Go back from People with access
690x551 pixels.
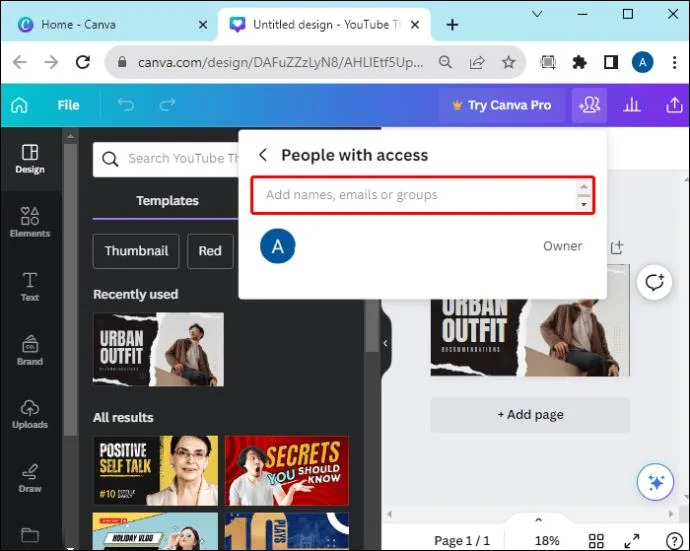tap(263, 155)
